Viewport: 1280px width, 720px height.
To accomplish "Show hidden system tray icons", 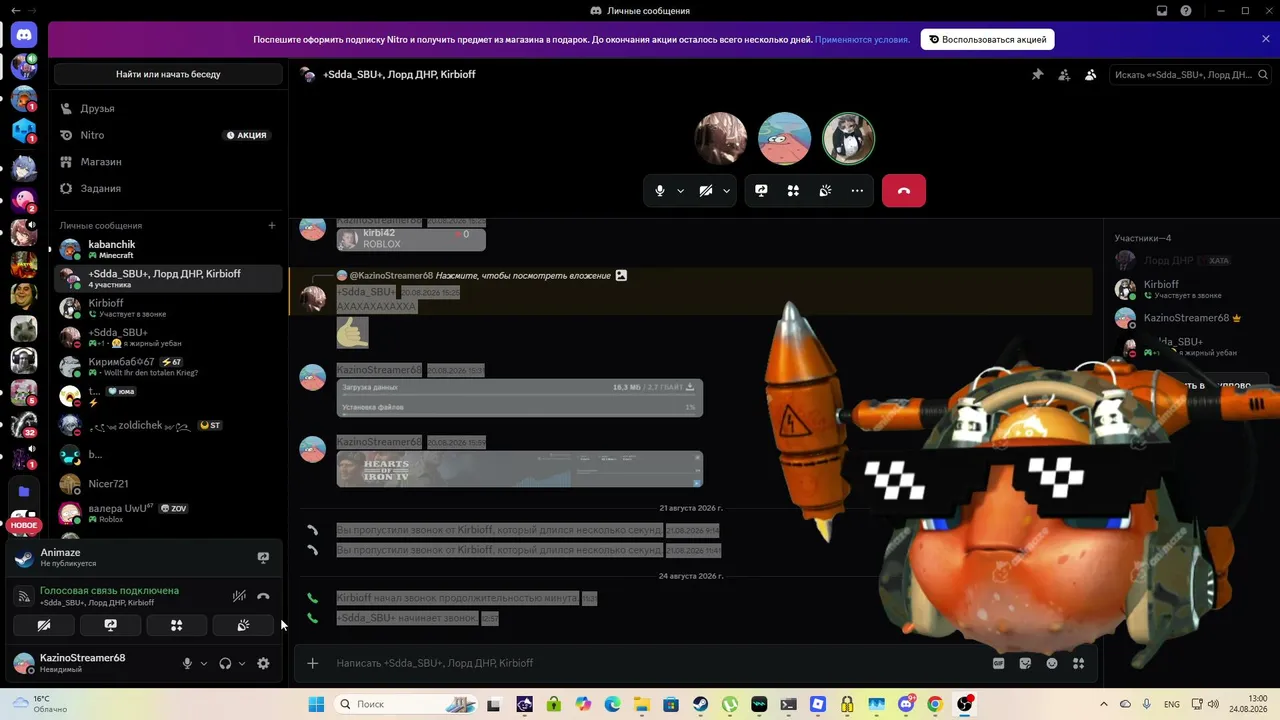I will 1104,704.
